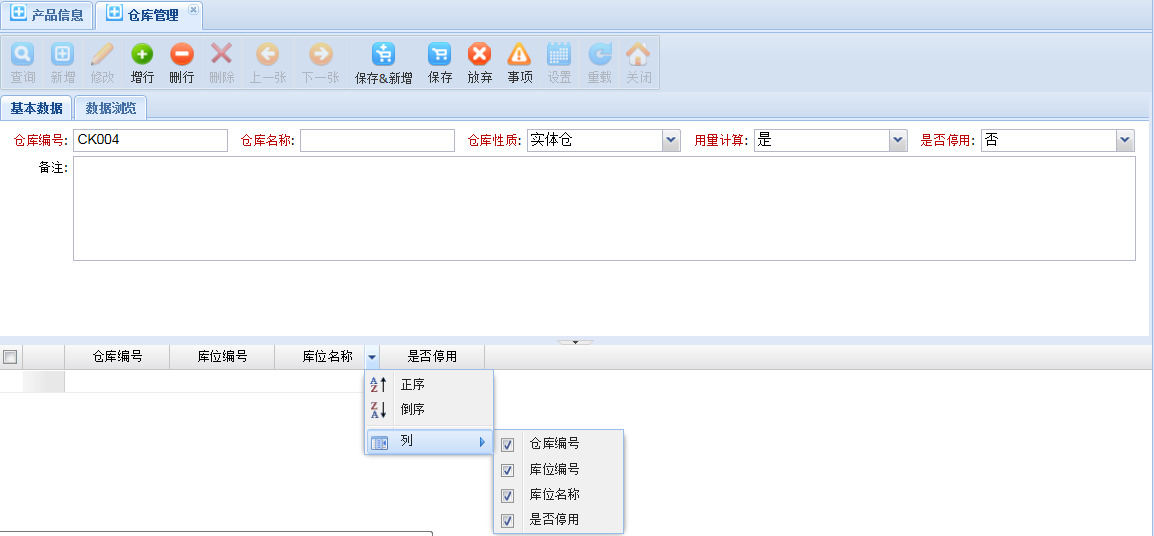Expand the 仓库性质 dropdown
This screenshot has height=536, width=1154.
(x=671, y=141)
